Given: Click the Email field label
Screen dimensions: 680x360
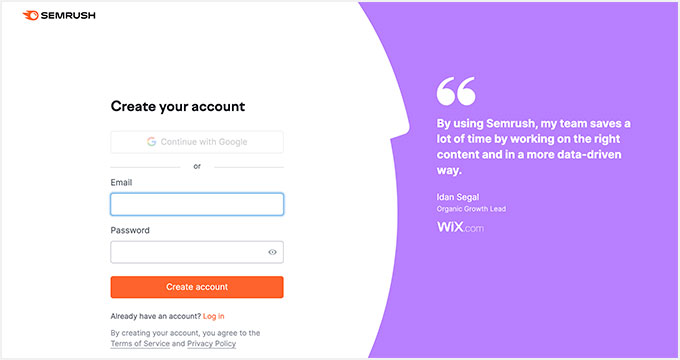Looking at the screenshot, I should pos(121,183).
